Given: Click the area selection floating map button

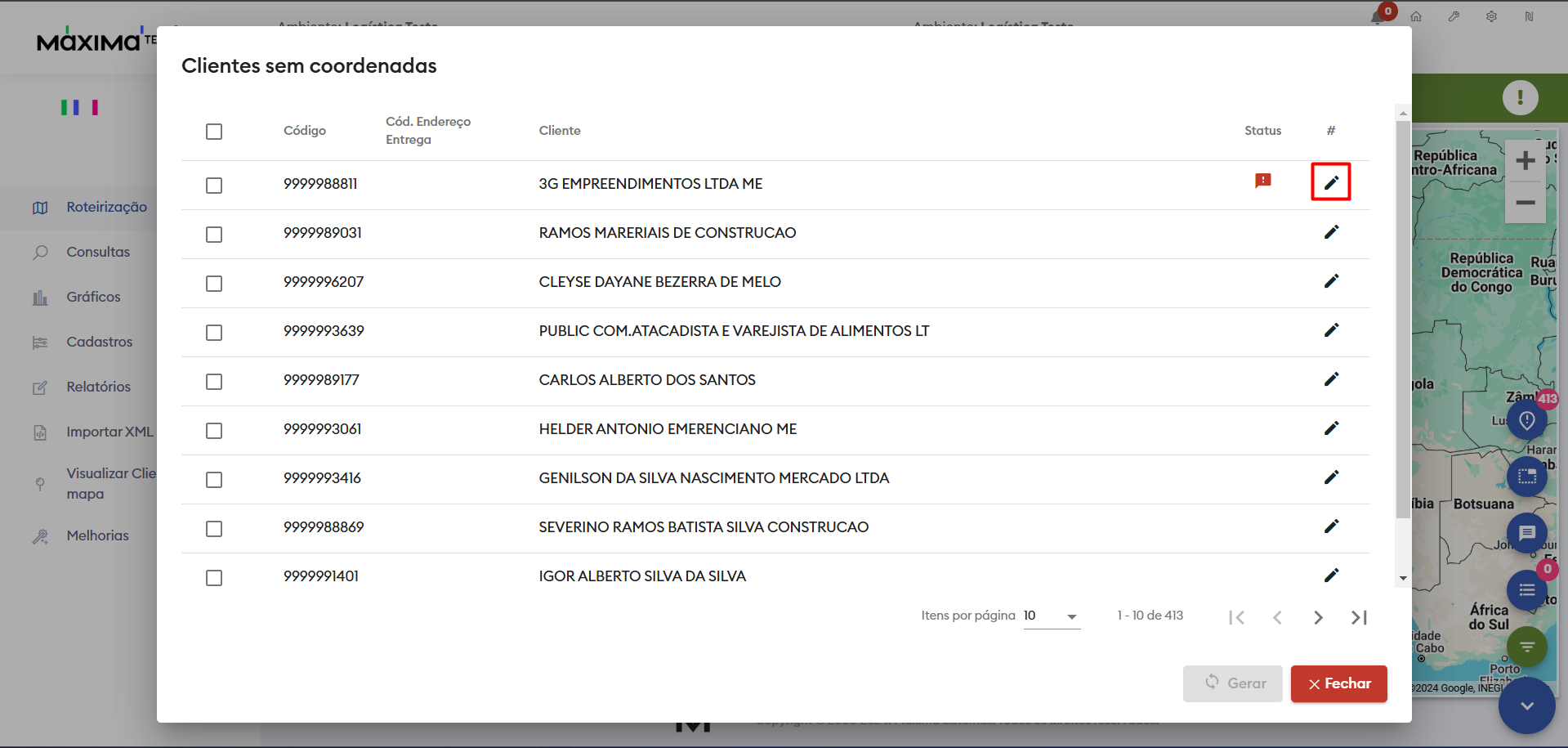Looking at the screenshot, I should pyautogui.click(x=1526, y=477).
